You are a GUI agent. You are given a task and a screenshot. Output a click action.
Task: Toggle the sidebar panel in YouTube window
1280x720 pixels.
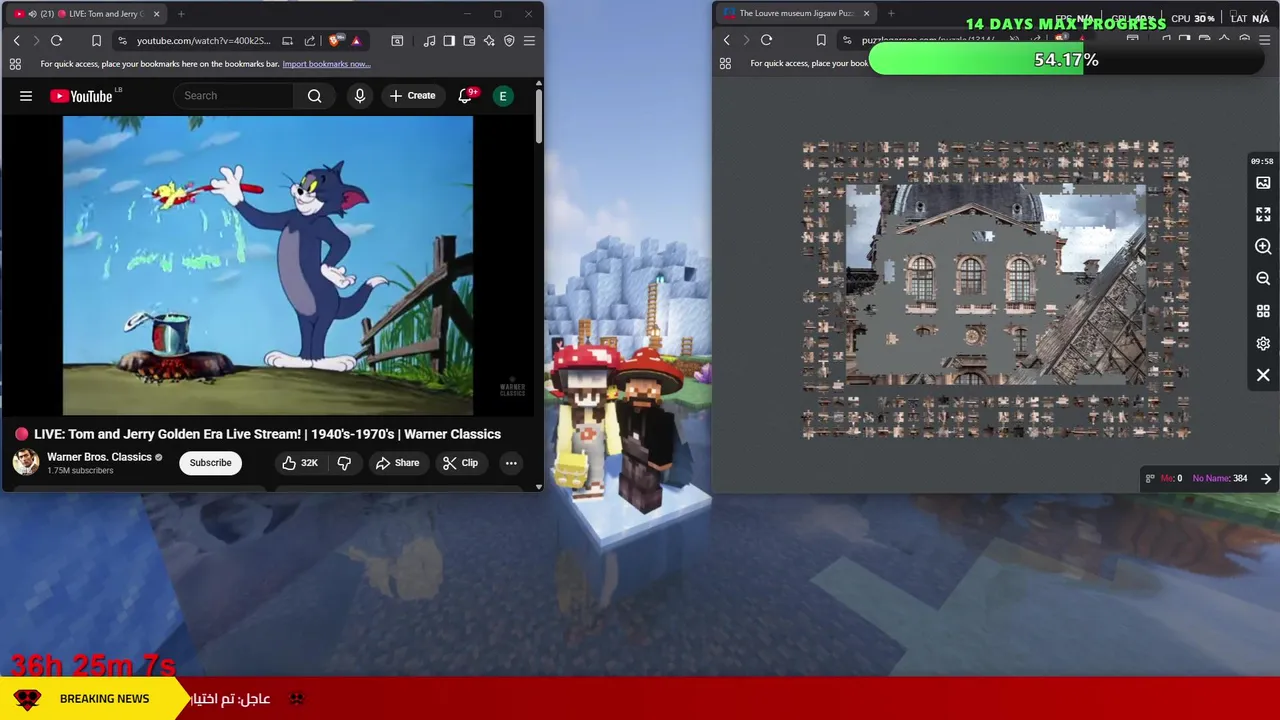point(449,40)
